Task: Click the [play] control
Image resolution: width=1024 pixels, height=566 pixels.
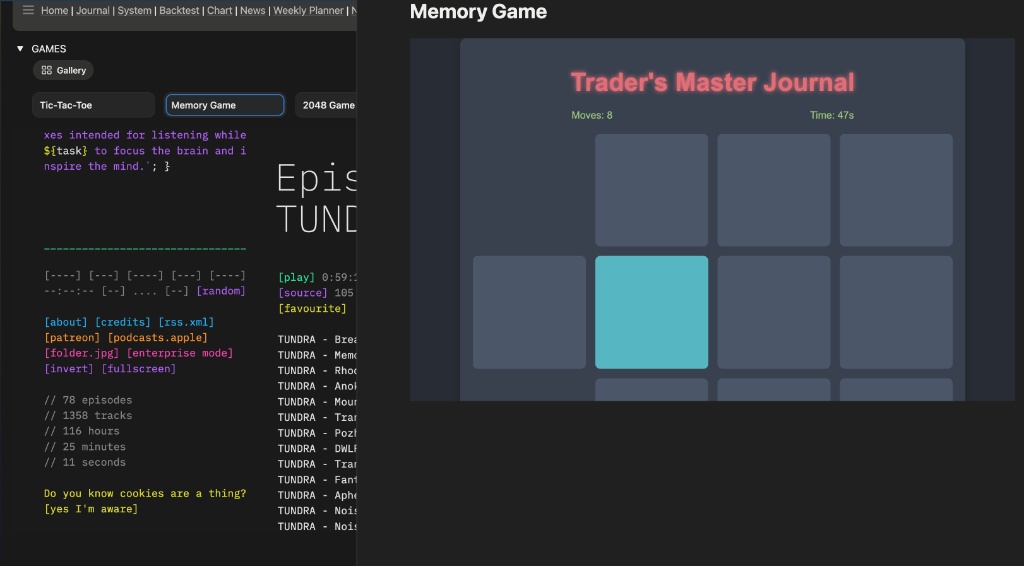Action: [296, 277]
